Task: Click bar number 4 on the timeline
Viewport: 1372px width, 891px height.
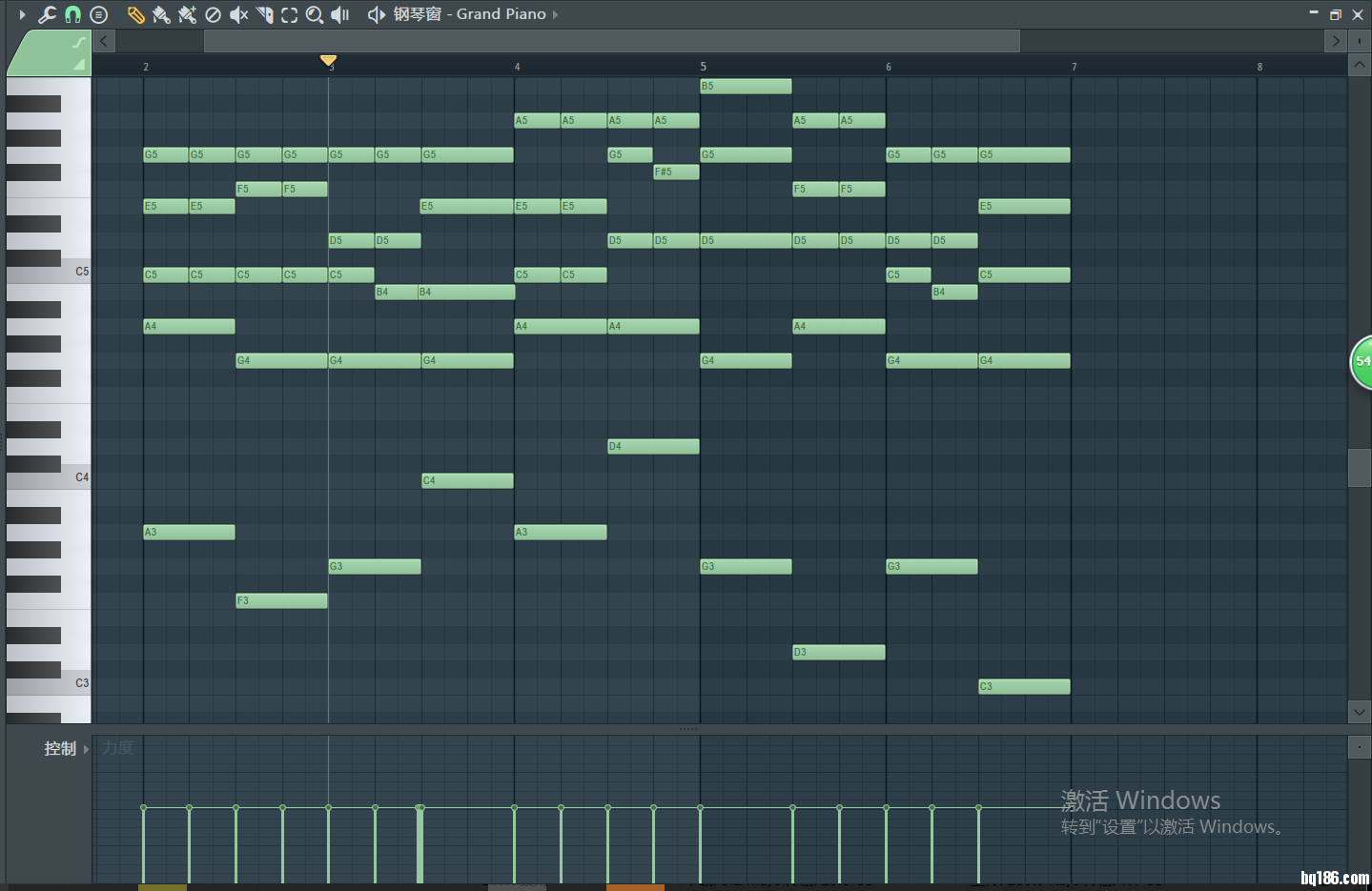Action: tap(517, 67)
